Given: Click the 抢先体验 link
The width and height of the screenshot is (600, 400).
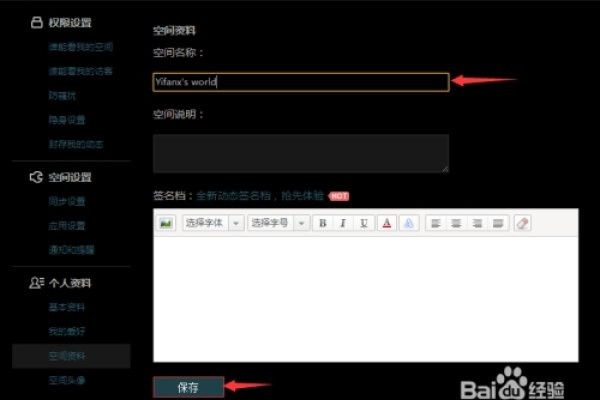Looking at the screenshot, I should click(302, 196).
